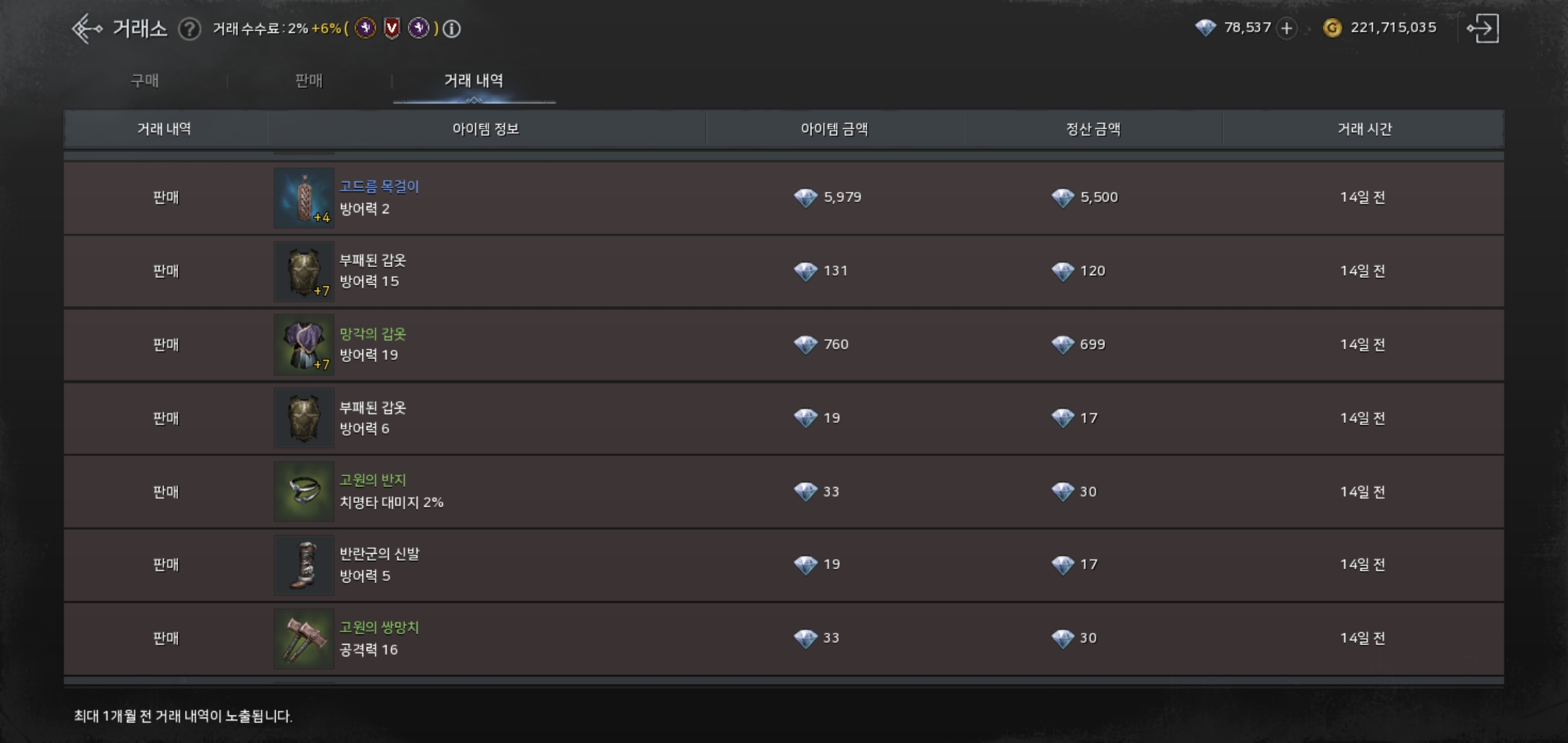Click the red V shield buff icon
The height and width of the screenshot is (743, 1568).
click(x=391, y=28)
